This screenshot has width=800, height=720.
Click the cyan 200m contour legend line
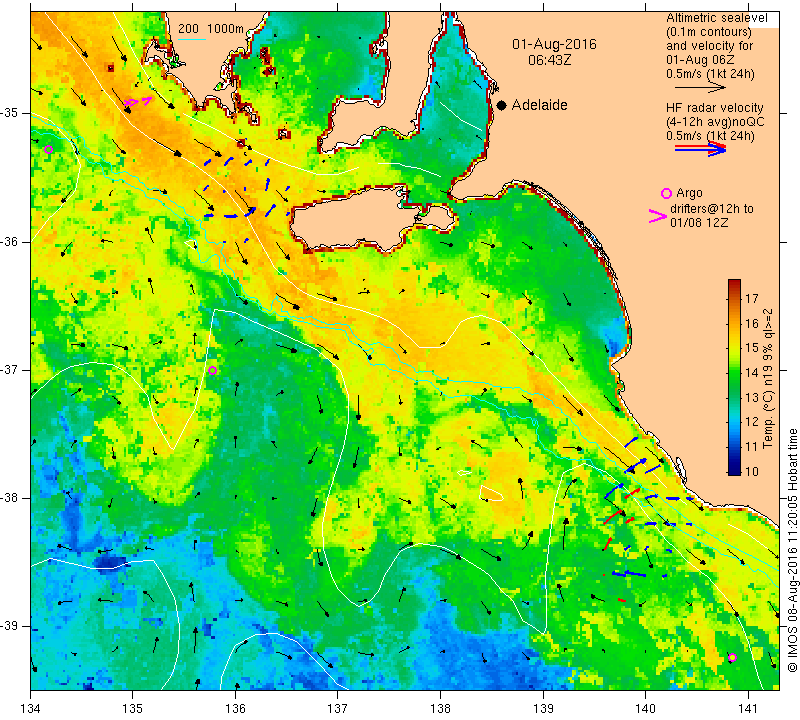192,39
